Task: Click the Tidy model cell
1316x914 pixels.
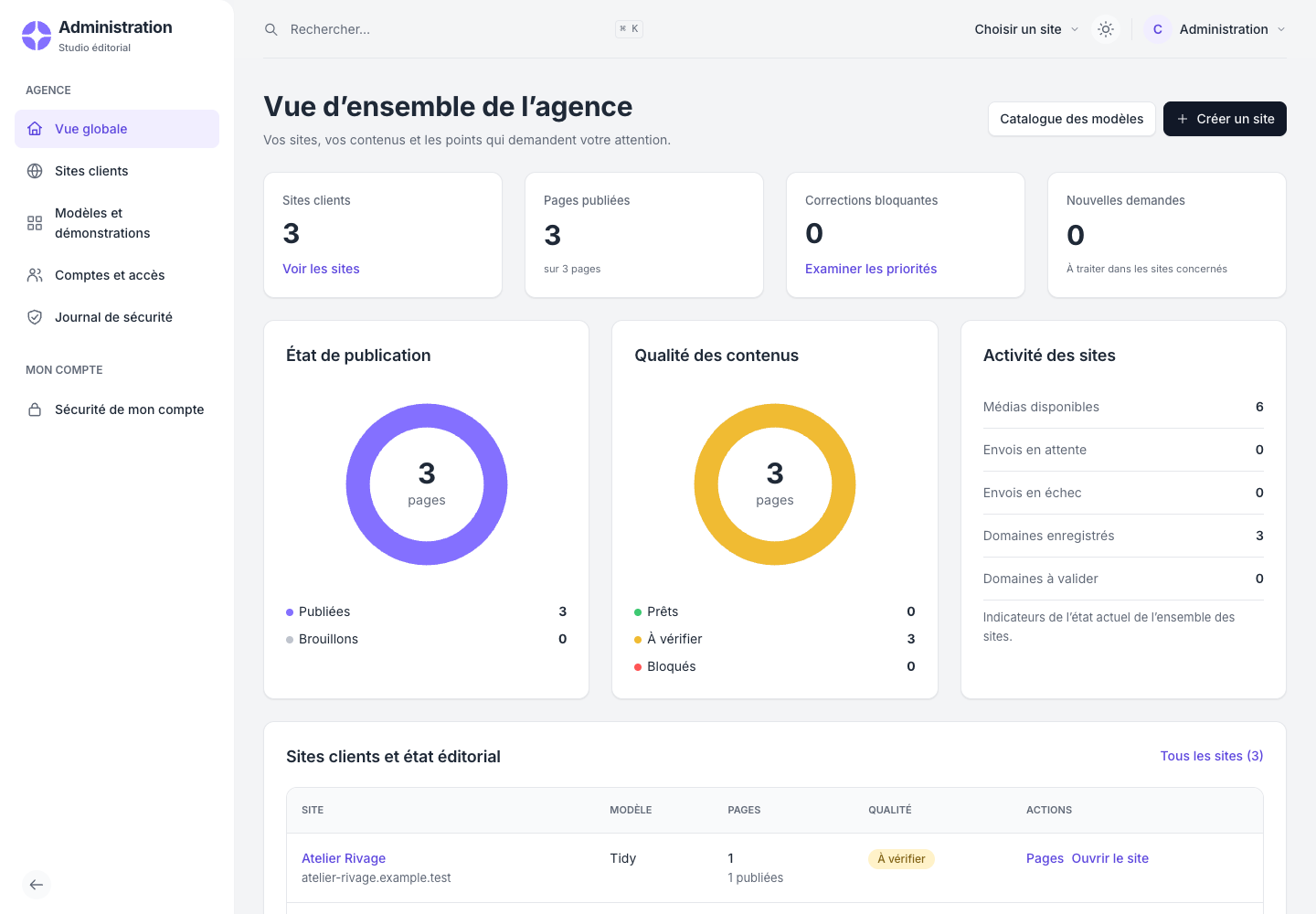Action: point(623,858)
